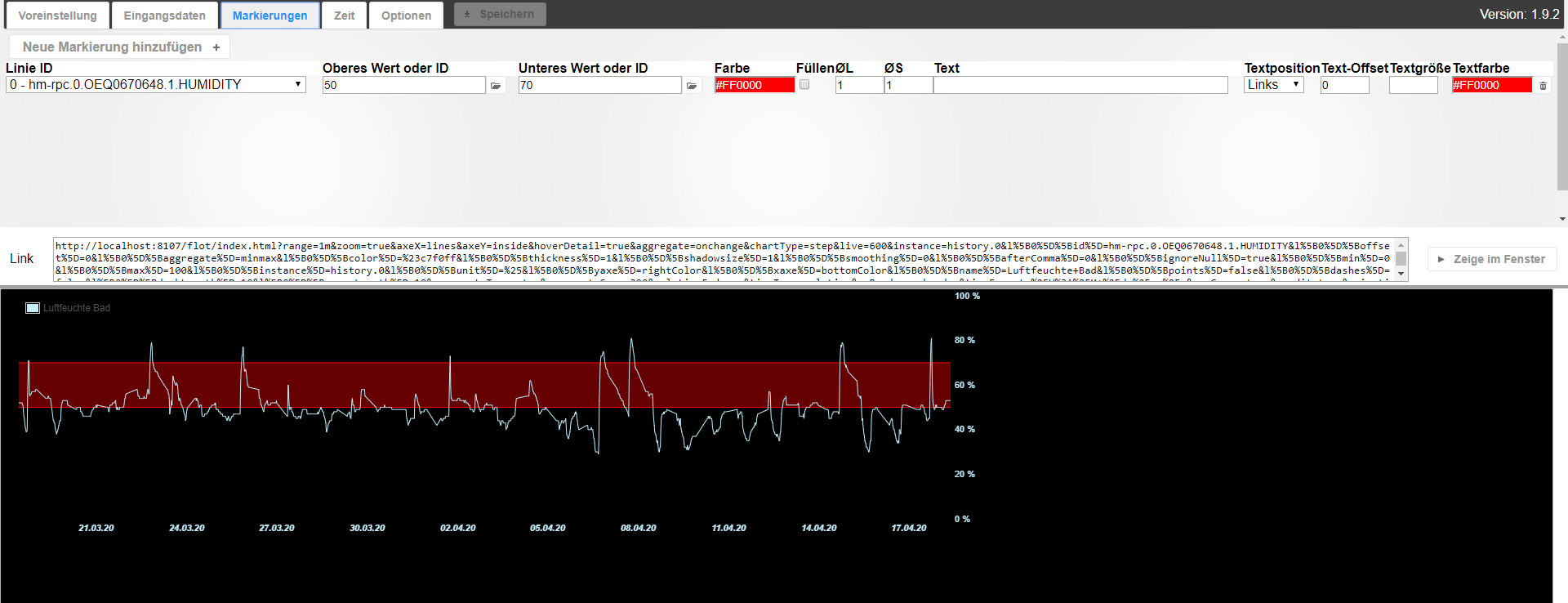
Task: Toggle the Luftfeuchte Bad legend swatch
Action: coord(33,308)
